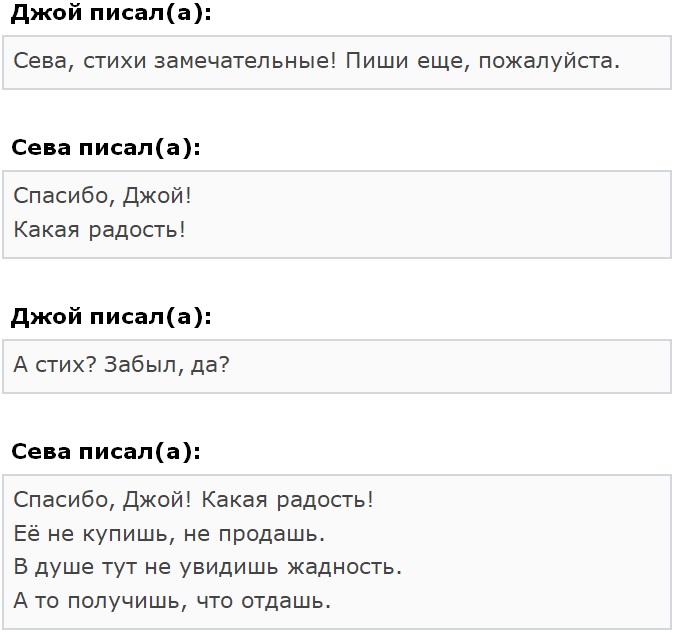
Task: Click the line 'Её не купишь, не продашь.'
Action: [x=169, y=534]
